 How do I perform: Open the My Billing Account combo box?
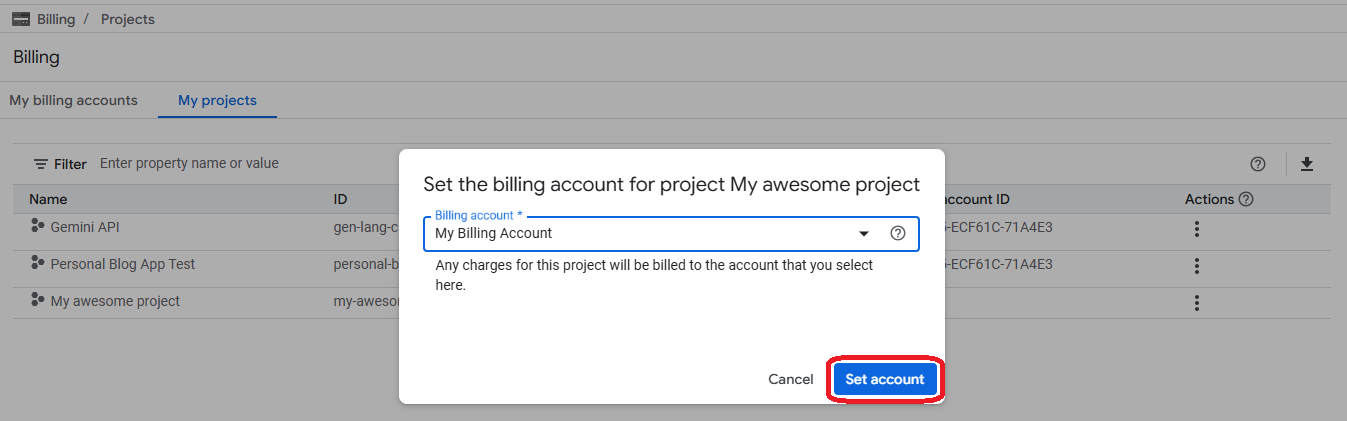pos(640,233)
